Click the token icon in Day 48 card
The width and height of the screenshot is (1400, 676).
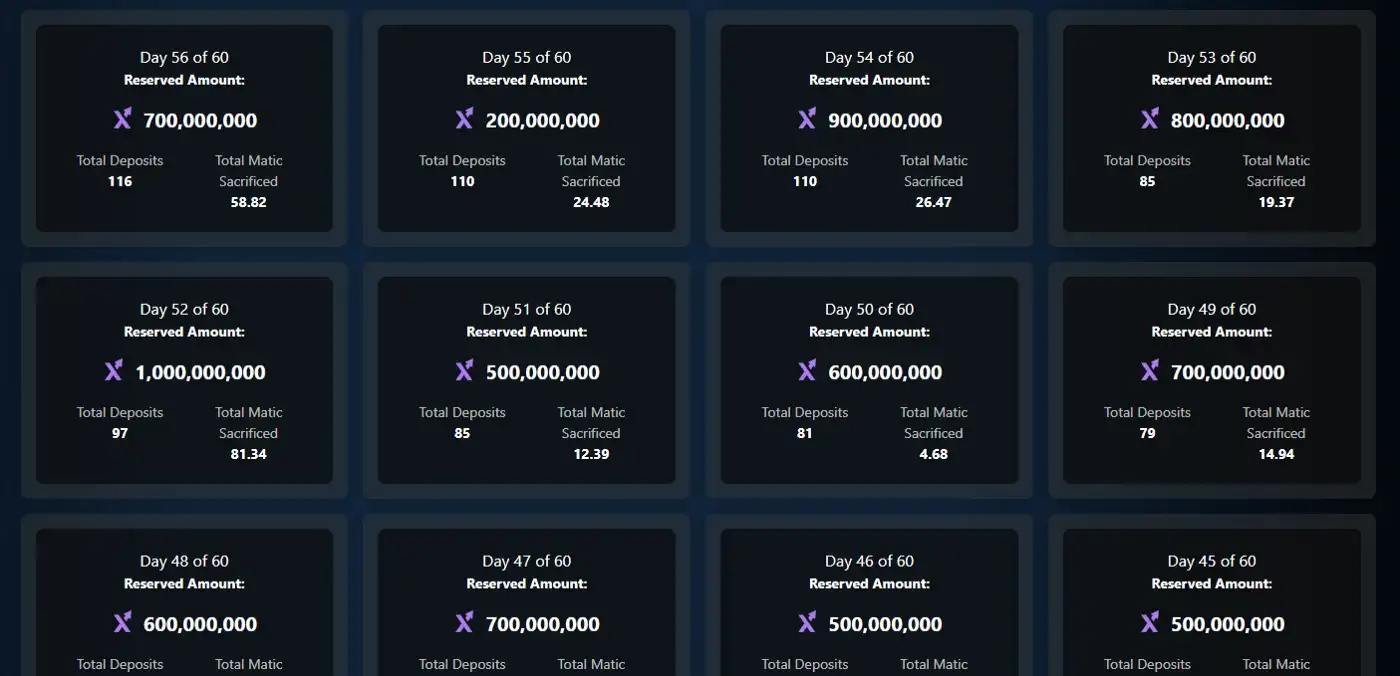click(x=122, y=624)
